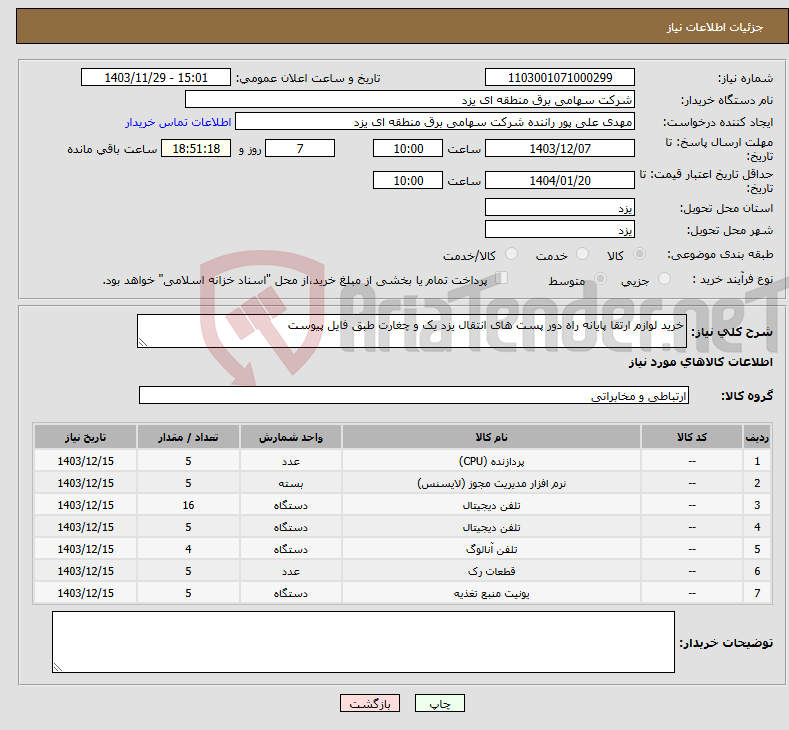789x730 pixels.
Task: Click the response deadline date 1403/12/07 field
Action: [560, 148]
